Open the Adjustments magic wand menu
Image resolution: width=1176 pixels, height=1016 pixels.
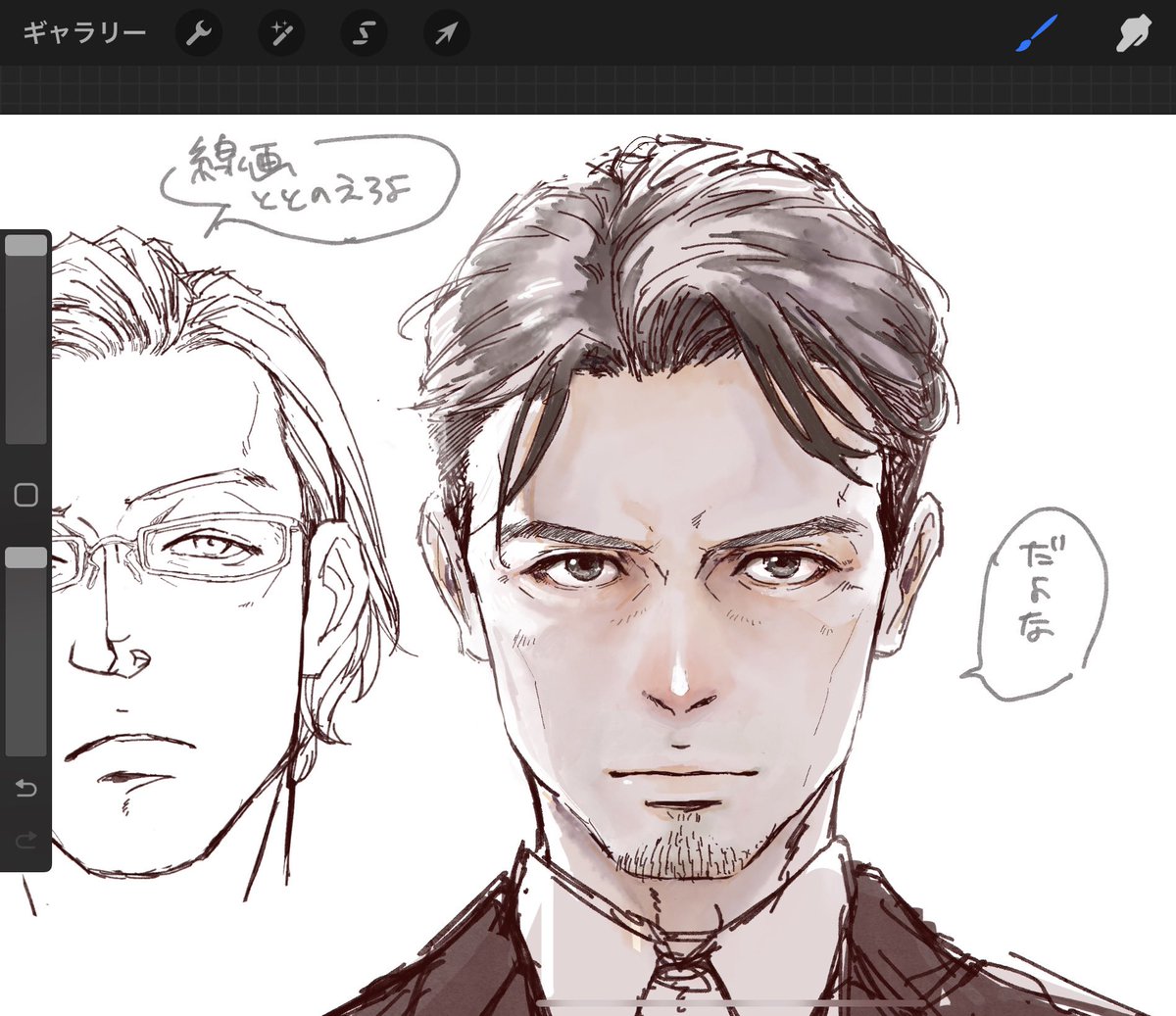(x=281, y=34)
